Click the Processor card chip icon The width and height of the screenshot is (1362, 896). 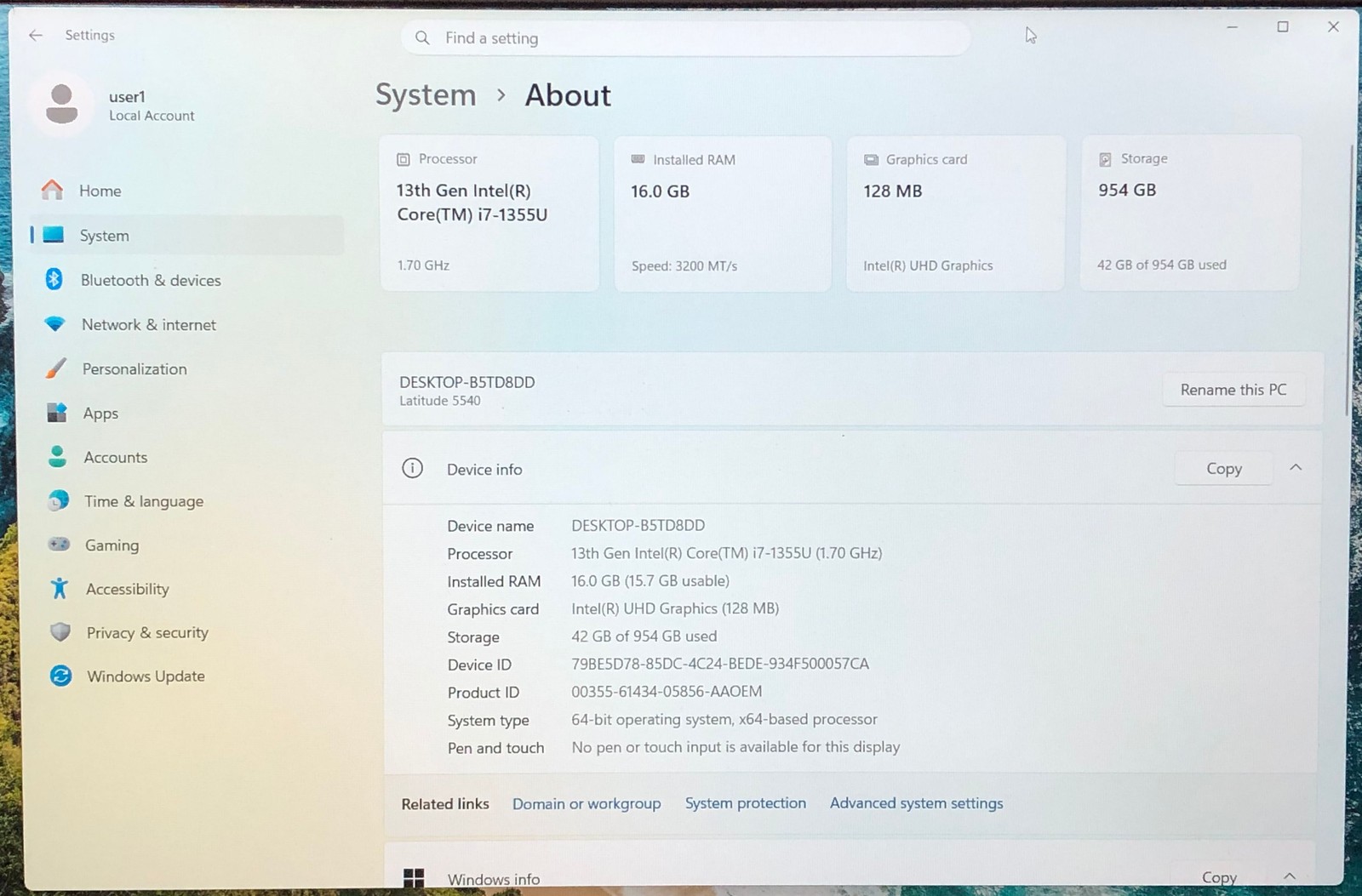[x=403, y=159]
